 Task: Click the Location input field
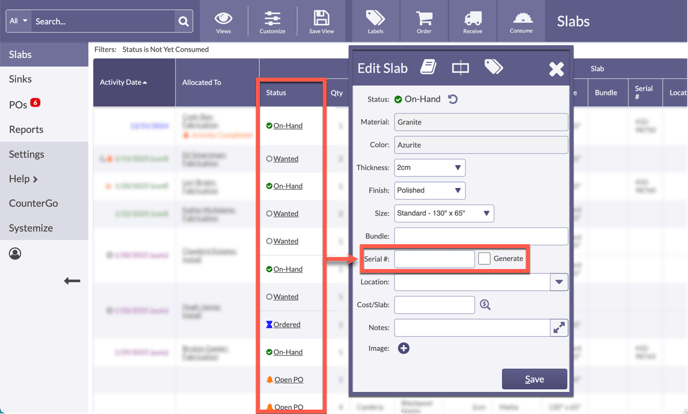pyautogui.click(x=472, y=282)
